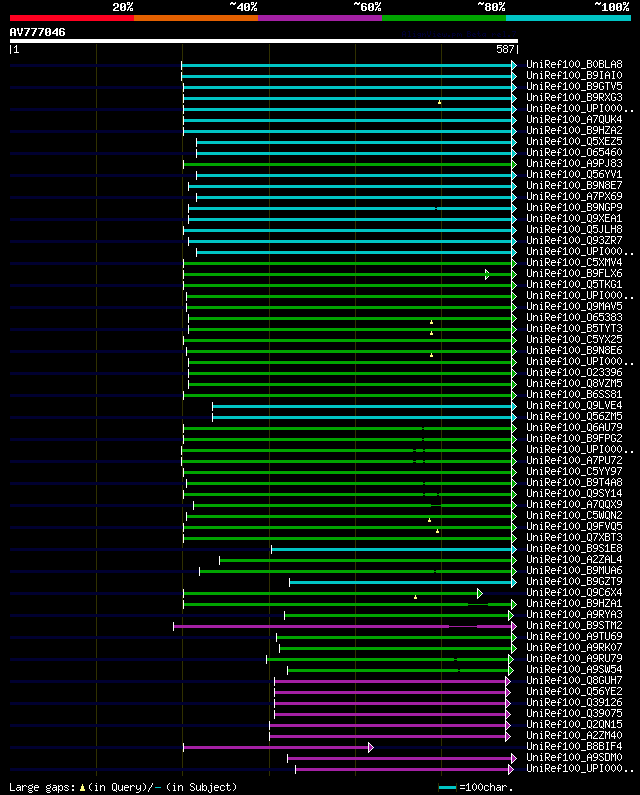Image resolution: width=640 pixels, height=795 pixels.
Task: Click the UniRef100_Q9XEA1 label
Action: [574, 219]
